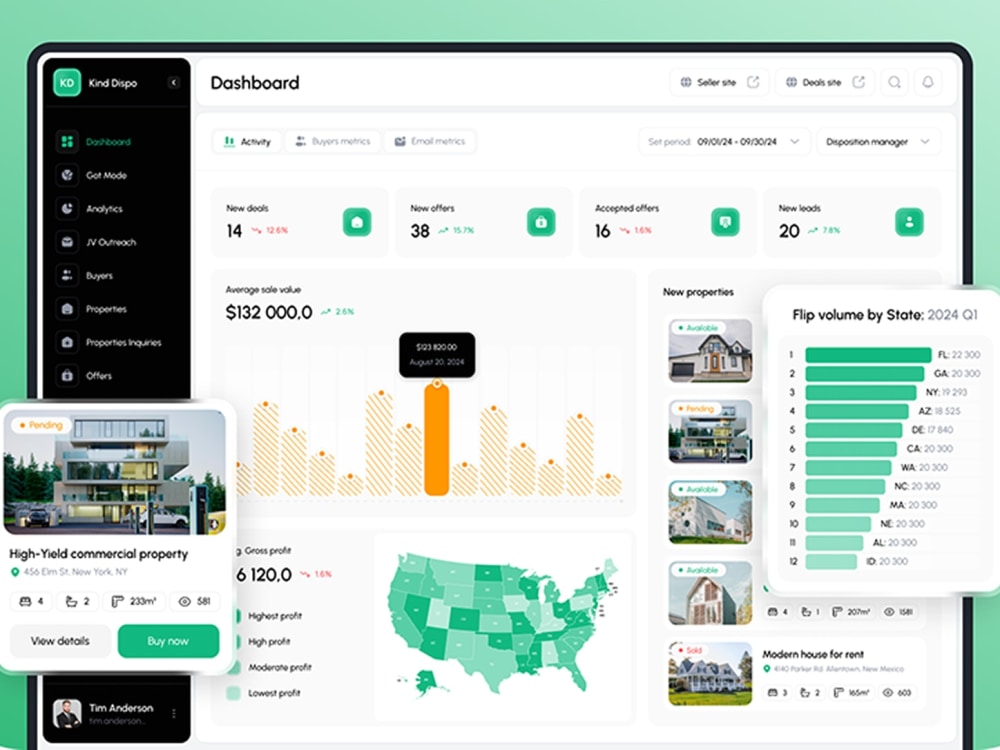Click the Tim Anderson avatar
This screenshot has height=750, width=1000.
[67, 714]
